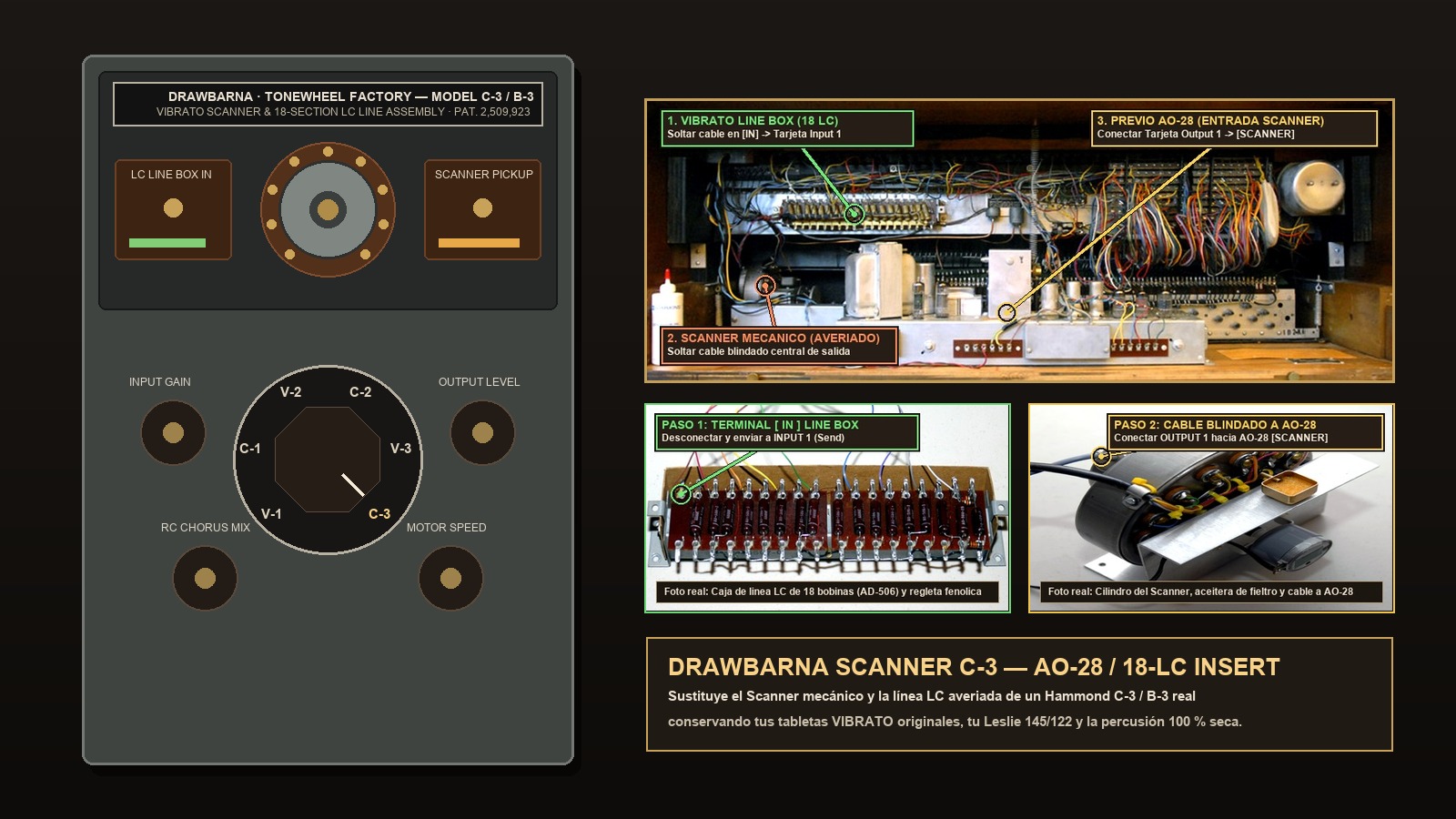The width and height of the screenshot is (1456, 819).
Task: Select the C-2 chorus position
Action: tap(360, 392)
